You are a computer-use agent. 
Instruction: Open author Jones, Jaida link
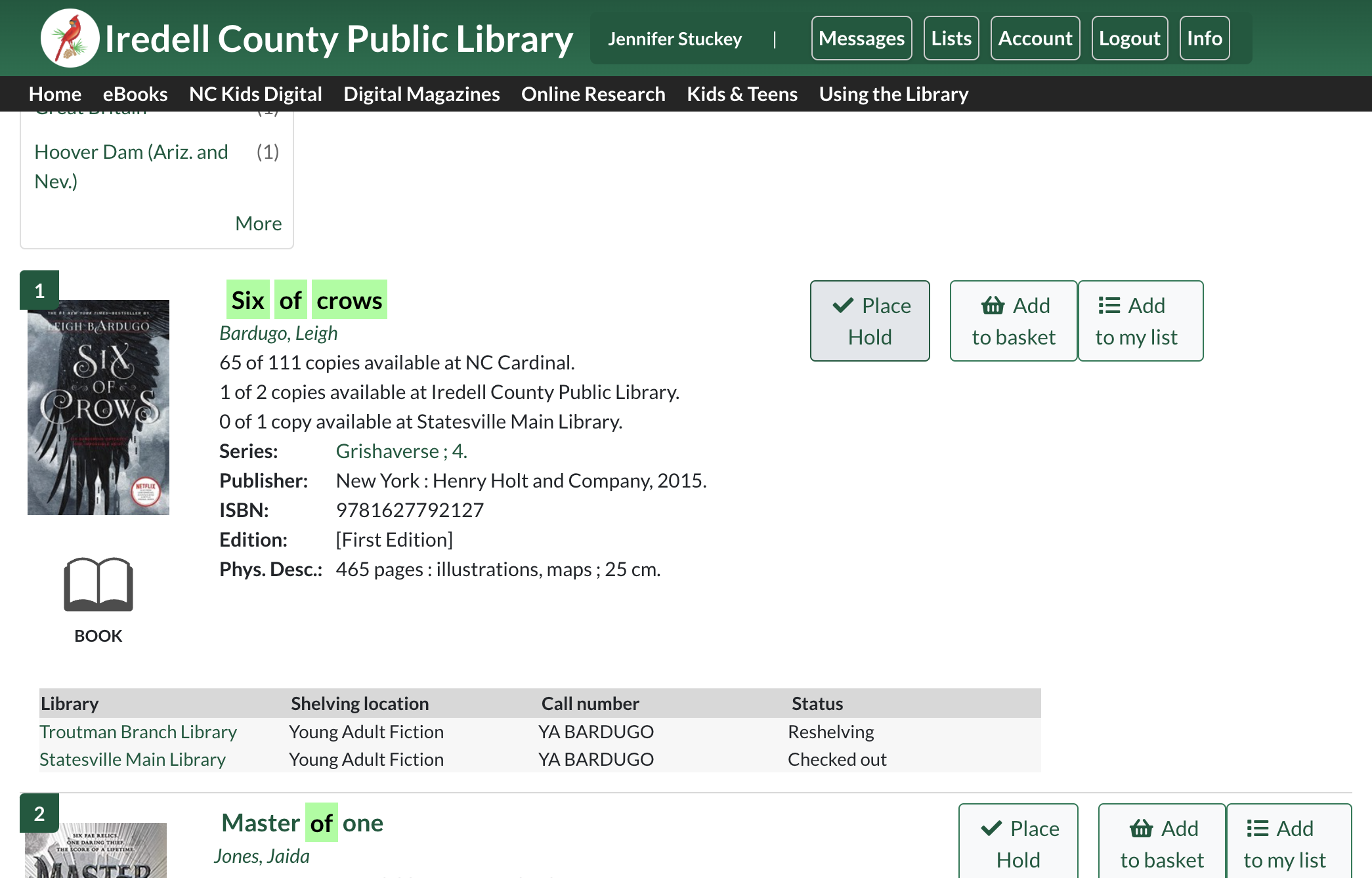pyautogui.click(x=261, y=856)
